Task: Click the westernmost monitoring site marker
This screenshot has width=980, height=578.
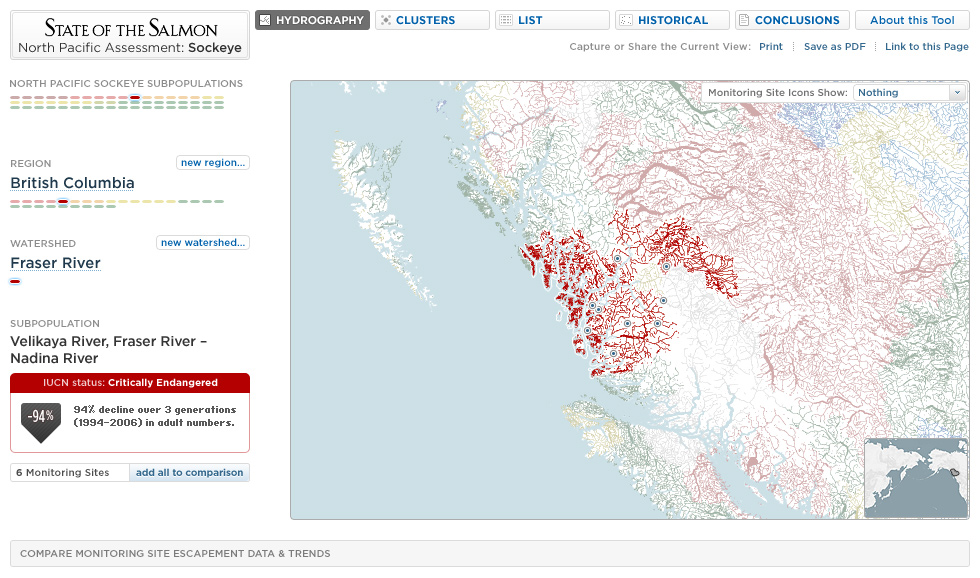Action: tap(588, 331)
